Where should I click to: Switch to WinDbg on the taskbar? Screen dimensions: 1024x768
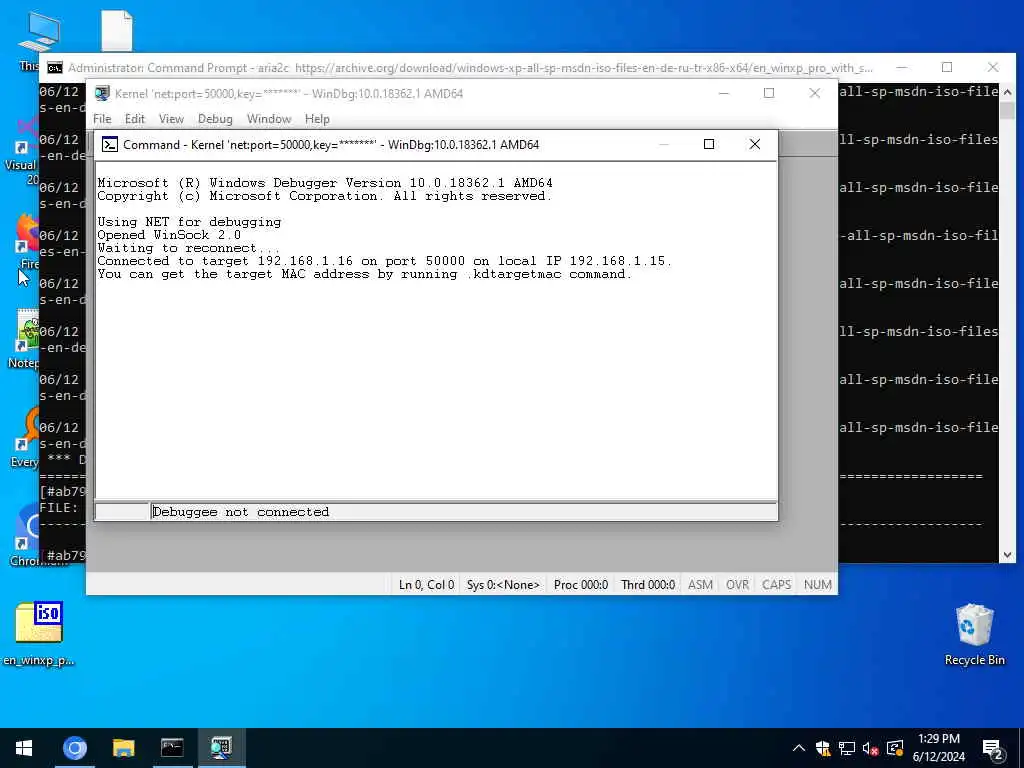pyautogui.click(x=221, y=748)
